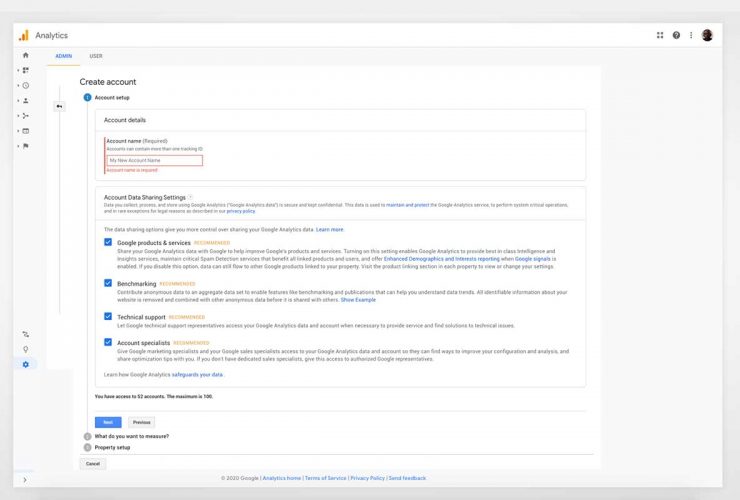Image resolution: width=740 pixels, height=500 pixels.
Task: Select step What do you want to measure?
Action: pyautogui.click(x=126, y=436)
